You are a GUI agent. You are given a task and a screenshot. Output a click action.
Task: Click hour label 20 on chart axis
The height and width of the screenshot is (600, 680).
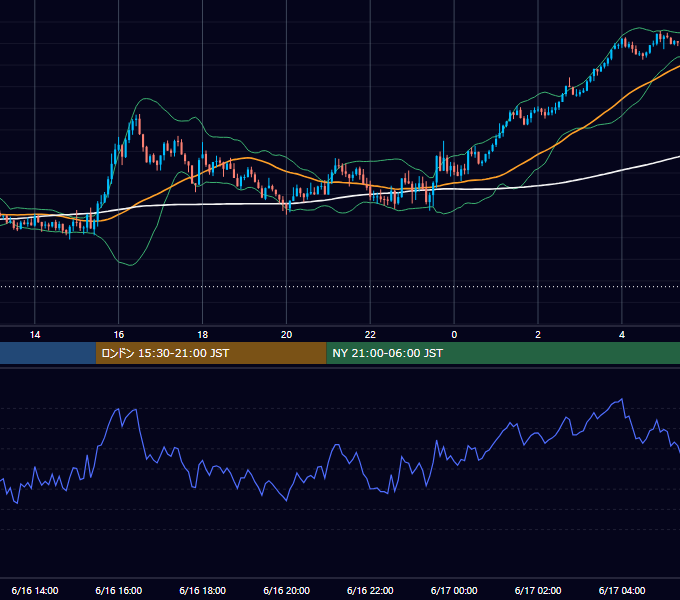286,335
